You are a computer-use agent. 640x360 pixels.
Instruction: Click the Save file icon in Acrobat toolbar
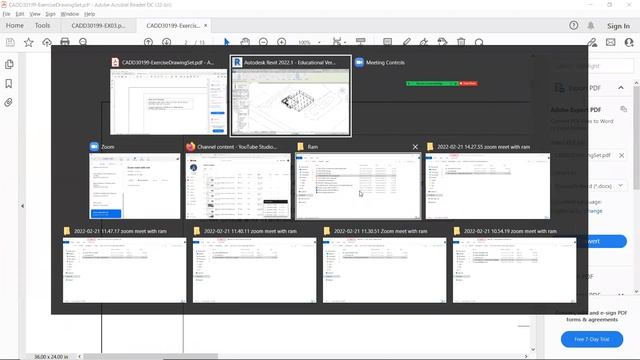(10, 42)
